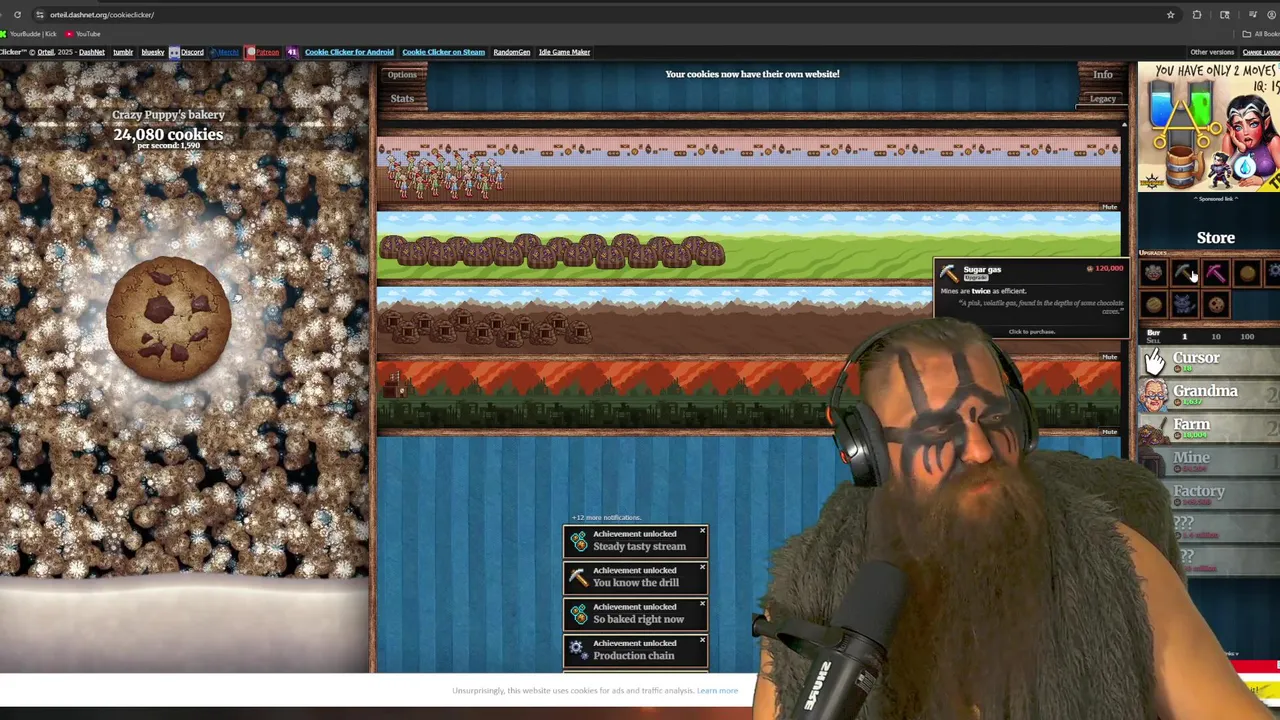1280x720 pixels.
Task: Open the browser extensions puzzle icon
Action: pyautogui.click(x=1197, y=15)
